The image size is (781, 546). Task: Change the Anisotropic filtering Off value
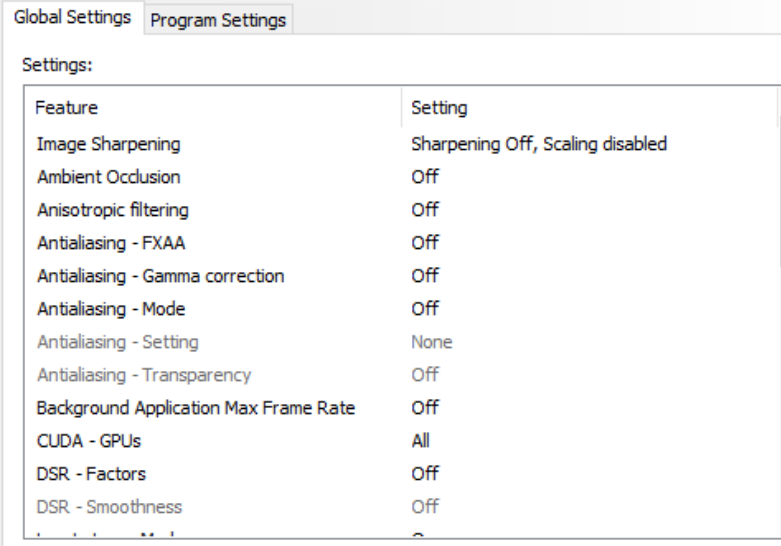click(425, 210)
